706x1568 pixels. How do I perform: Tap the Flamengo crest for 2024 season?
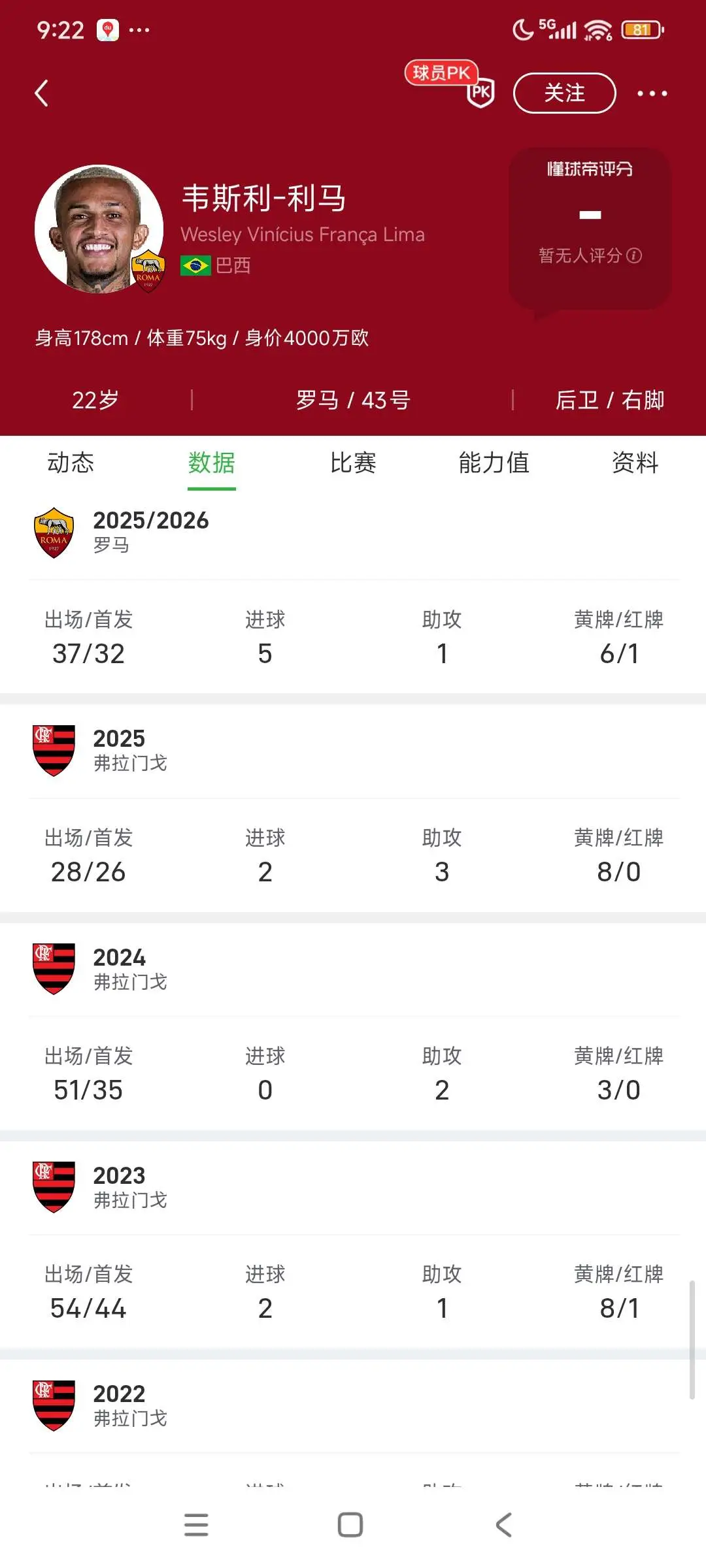coord(54,968)
